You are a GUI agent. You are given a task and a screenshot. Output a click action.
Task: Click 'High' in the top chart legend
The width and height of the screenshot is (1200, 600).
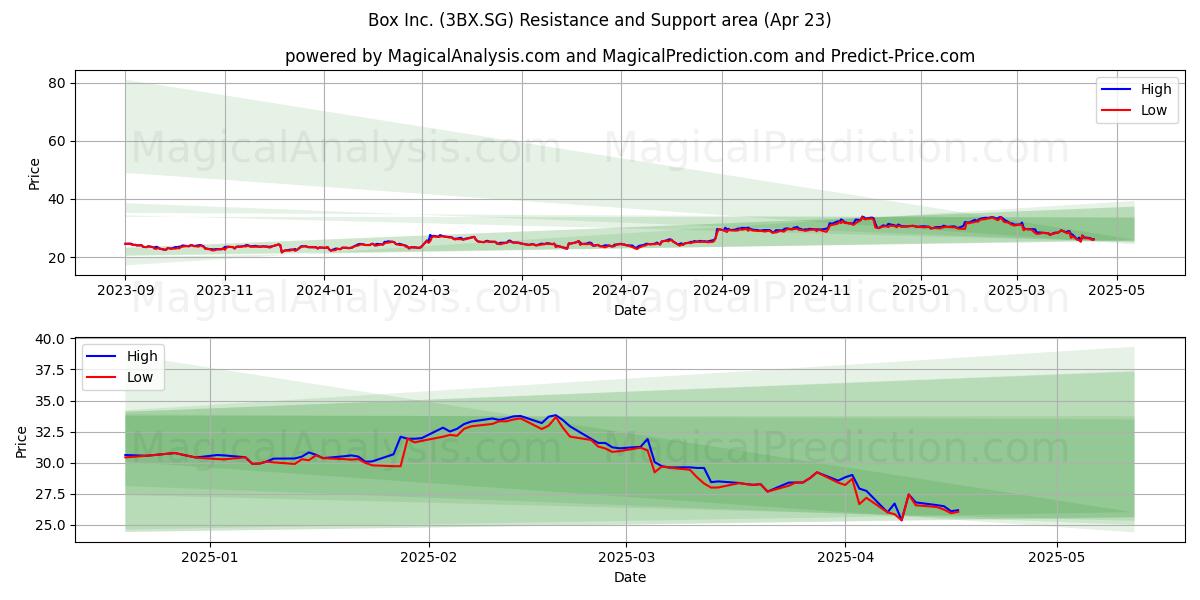tap(1156, 89)
